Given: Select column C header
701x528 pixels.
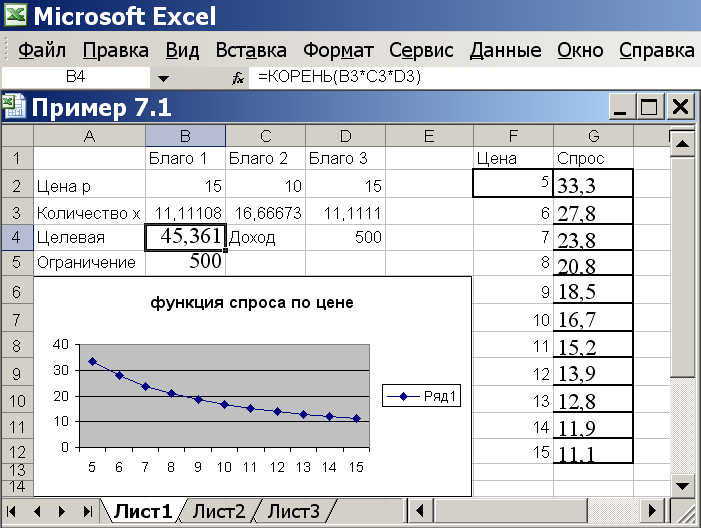Looking at the screenshot, I should click(x=266, y=136).
